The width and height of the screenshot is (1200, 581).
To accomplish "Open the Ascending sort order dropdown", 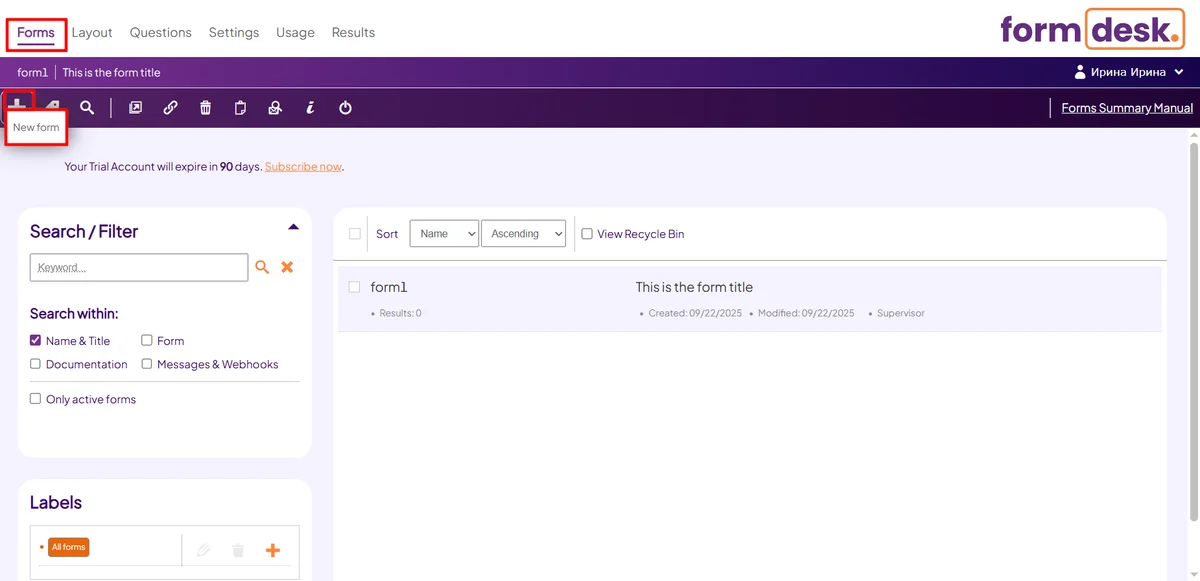I will (x=523, y=234).
